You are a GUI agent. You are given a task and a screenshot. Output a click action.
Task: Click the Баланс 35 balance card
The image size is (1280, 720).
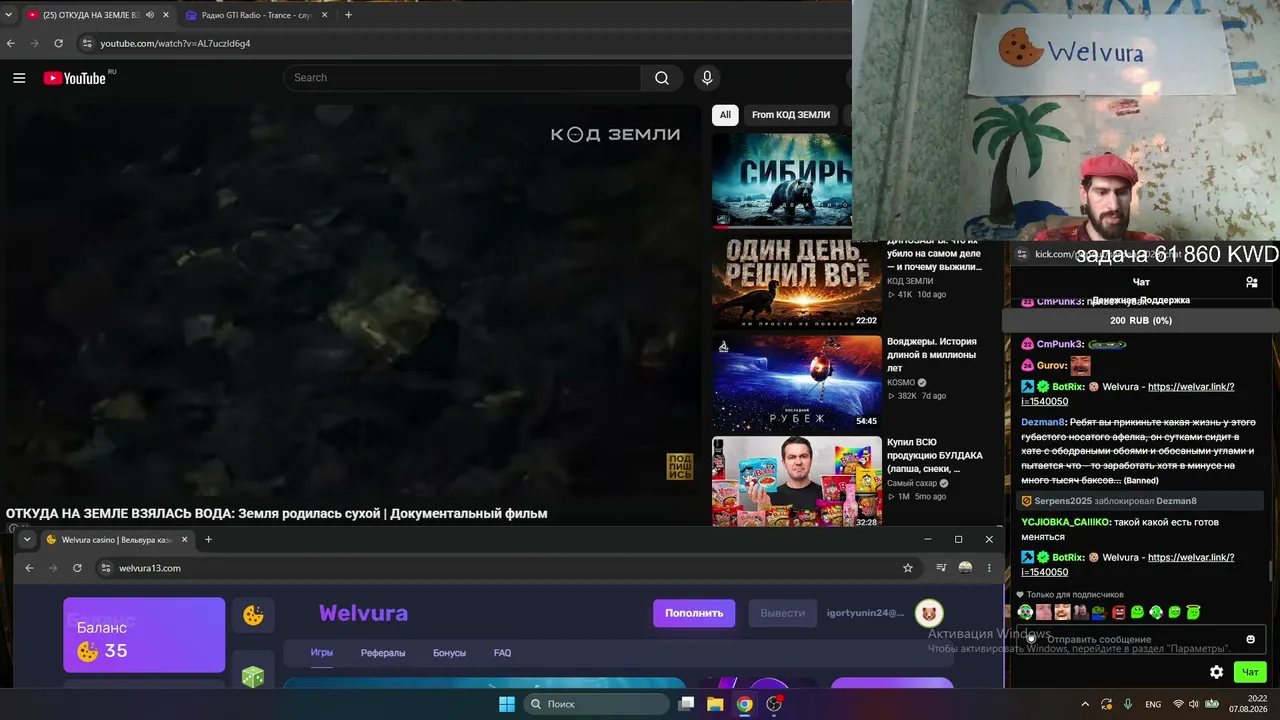pos(144,635)
